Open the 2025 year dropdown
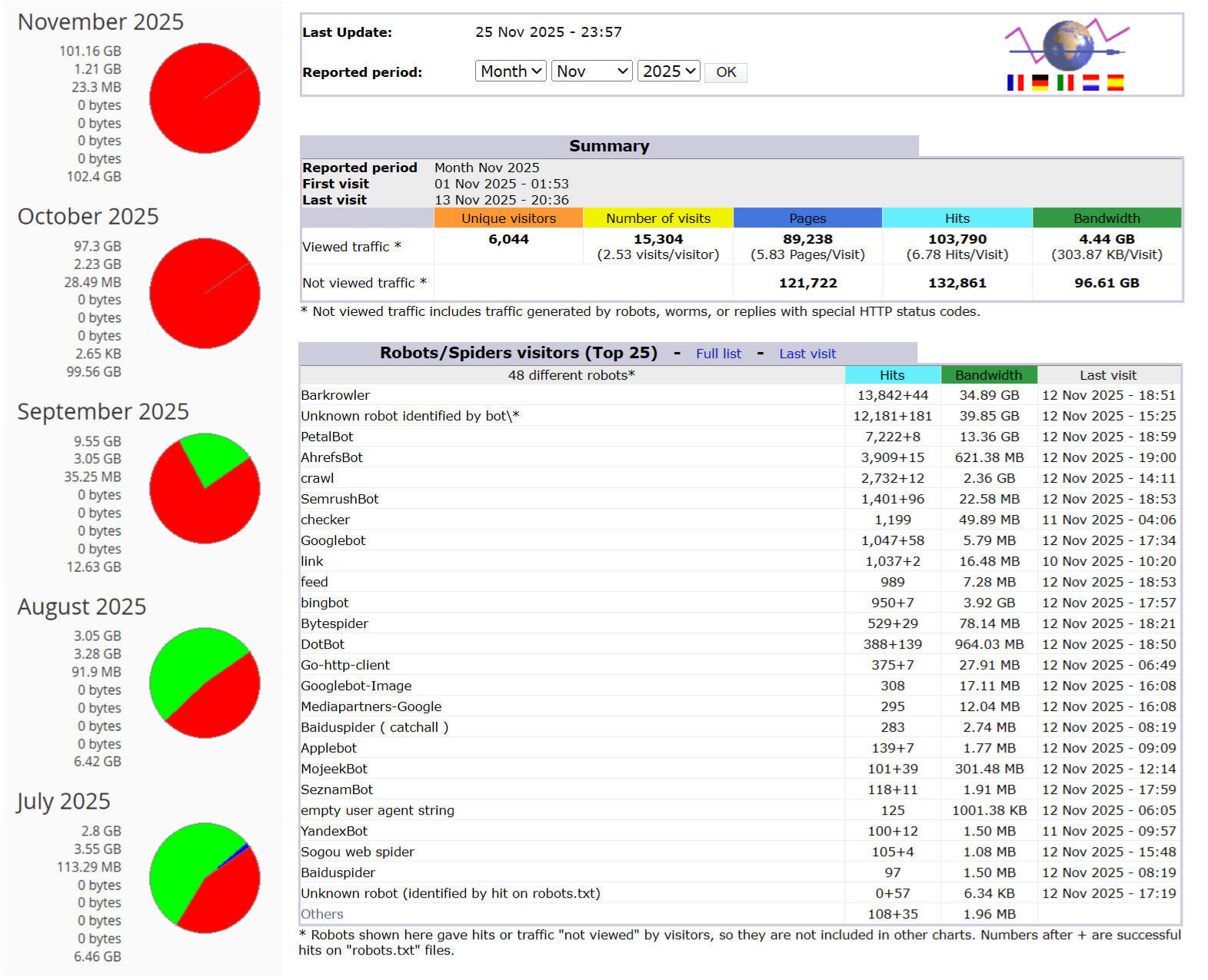This screenshot has height=980, width=1208. 668,71
